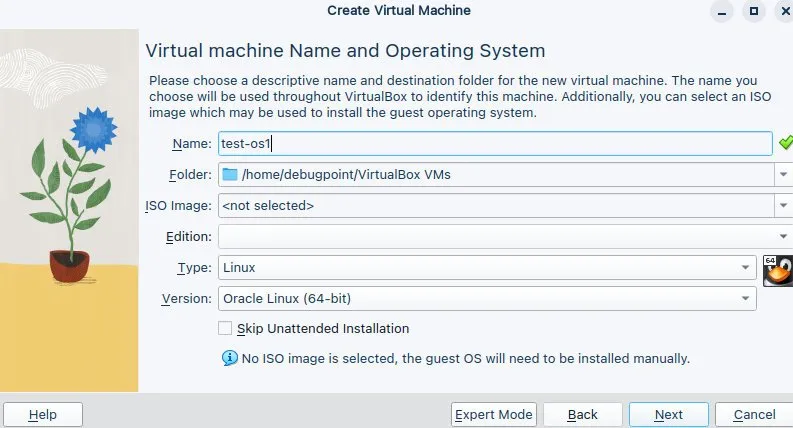The width and height of the screenshot is (793, 428).
Task: Click the Help button
Action: [43, 415]
